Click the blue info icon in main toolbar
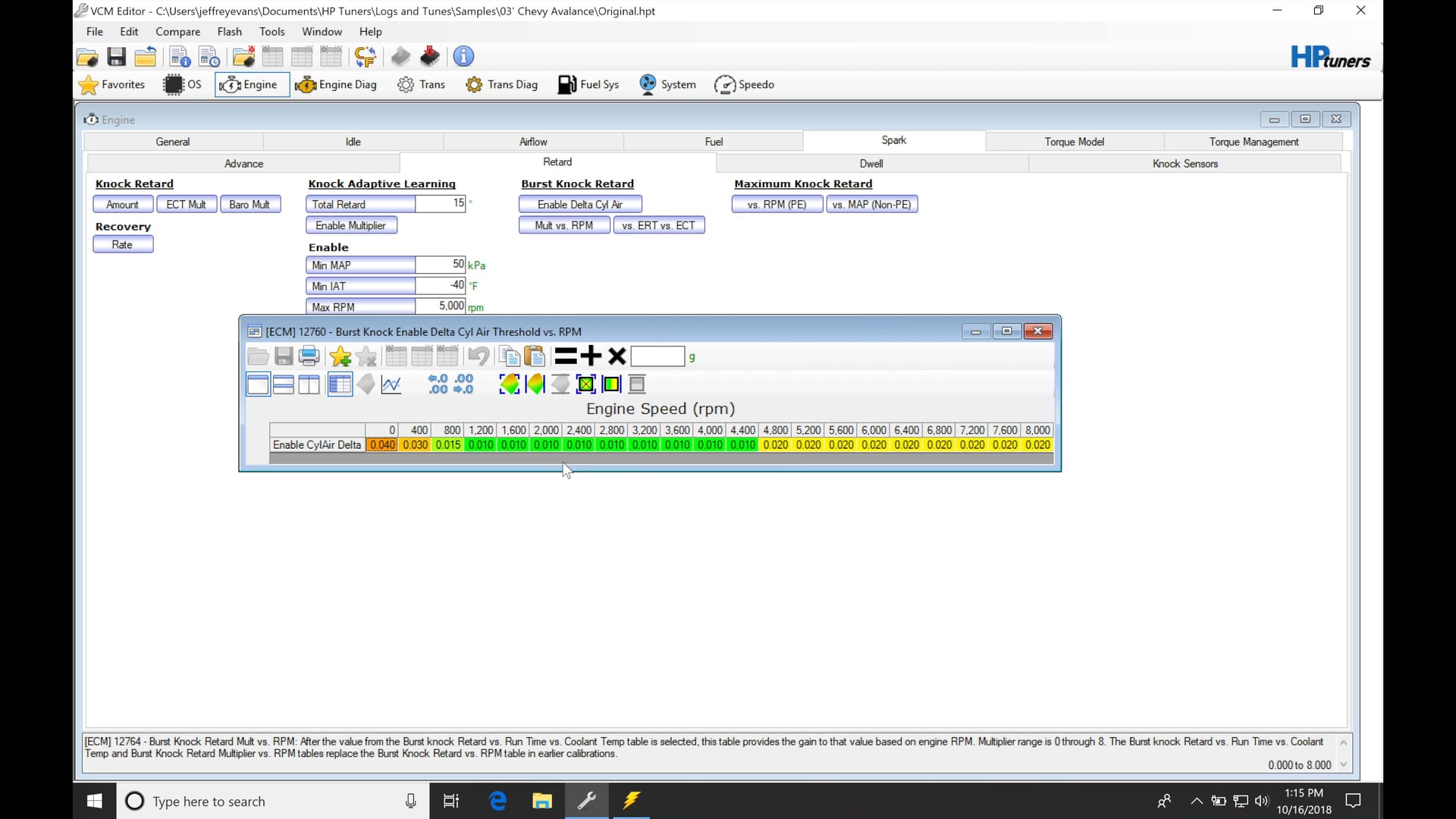Viewport: 1456px width, 819px height. click(x=463, y=57)
